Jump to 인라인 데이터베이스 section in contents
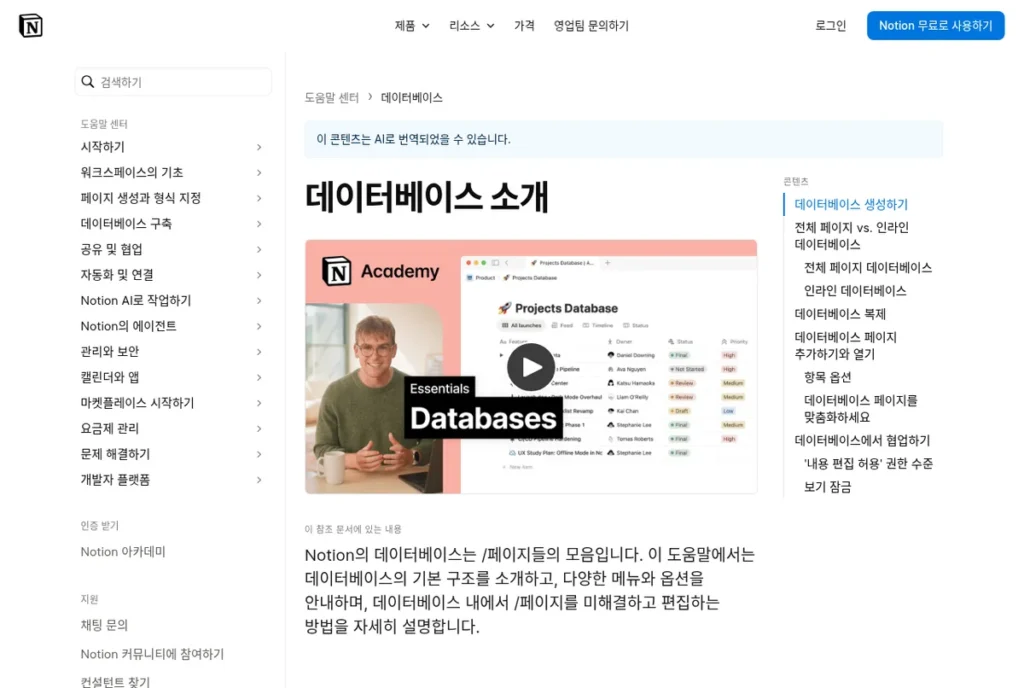Image resolution: width=1024 pixels, height=688 pixels. (855, 290)
